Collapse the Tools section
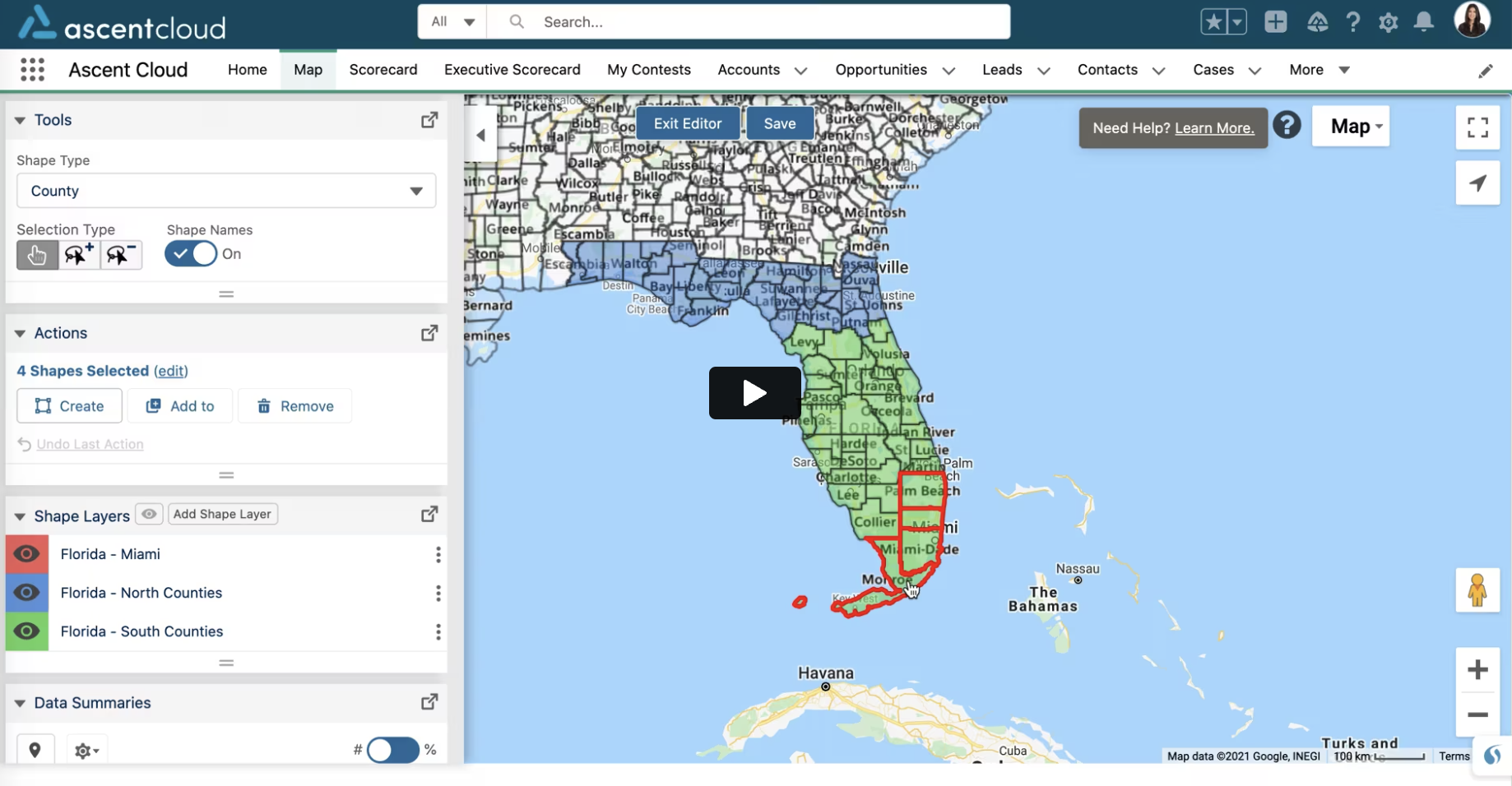 click(20, 120)
